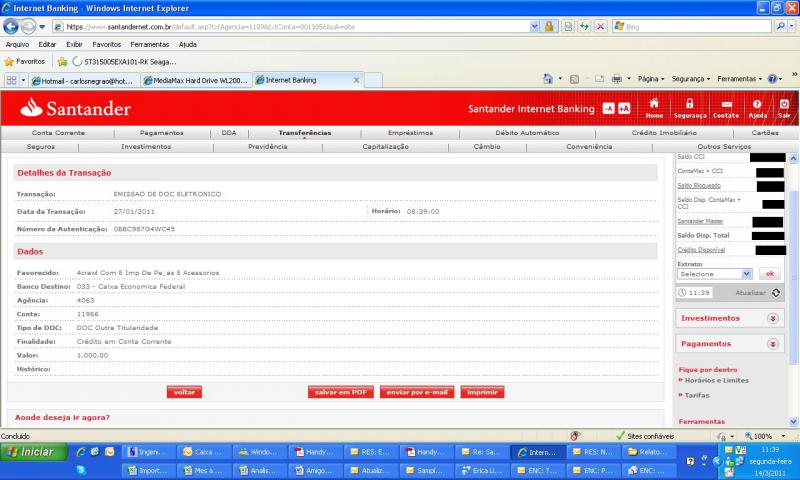Click the browser Forward arrow button
This screenshot has height=480, width=800.
[x=29, y=27]
